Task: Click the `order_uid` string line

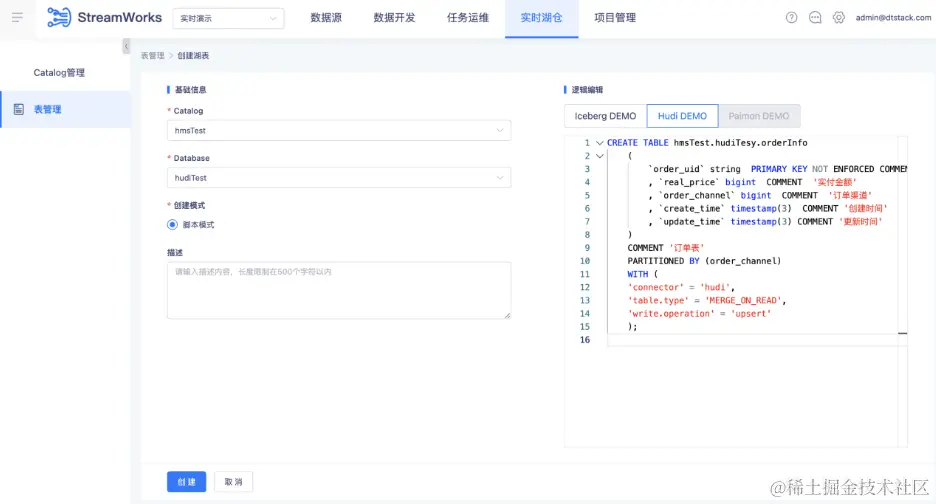Action: point(777,169)
